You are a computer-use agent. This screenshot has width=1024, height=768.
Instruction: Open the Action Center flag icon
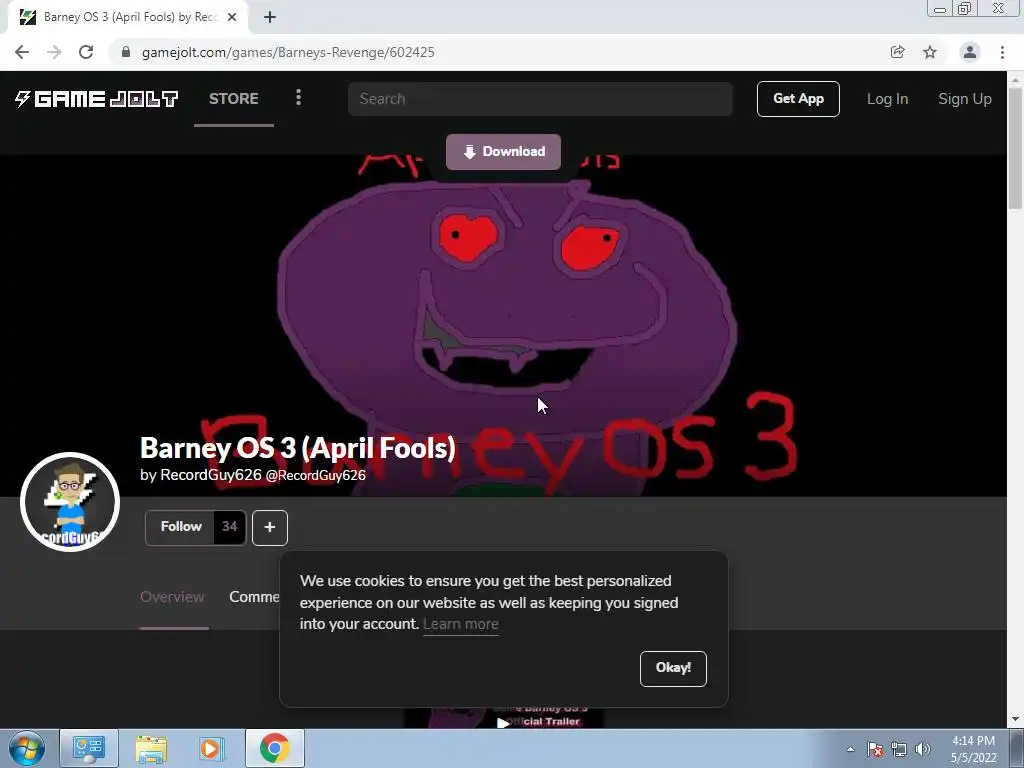(x=875, y=749)
